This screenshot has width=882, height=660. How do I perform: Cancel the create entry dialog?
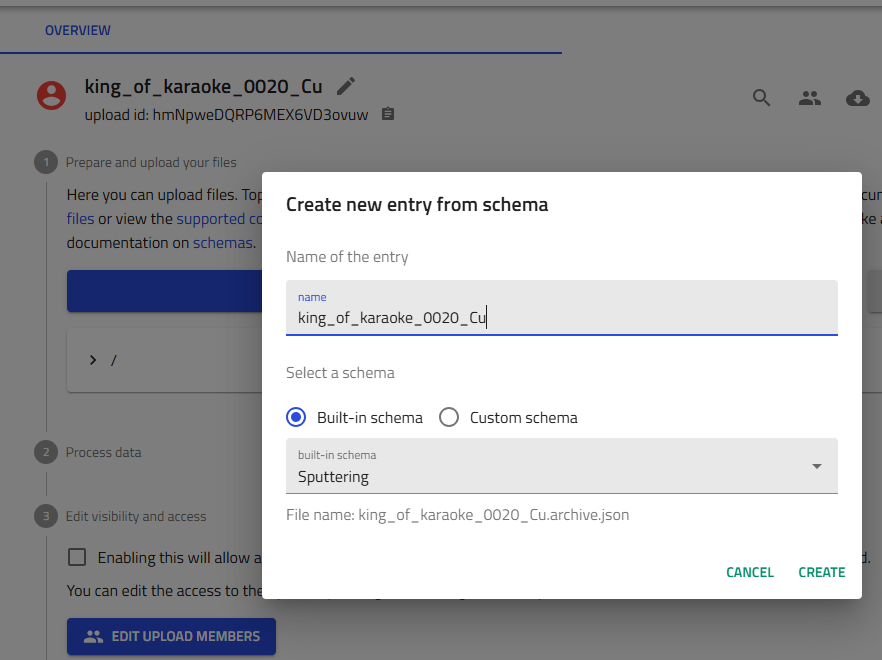tap(750, 572)
